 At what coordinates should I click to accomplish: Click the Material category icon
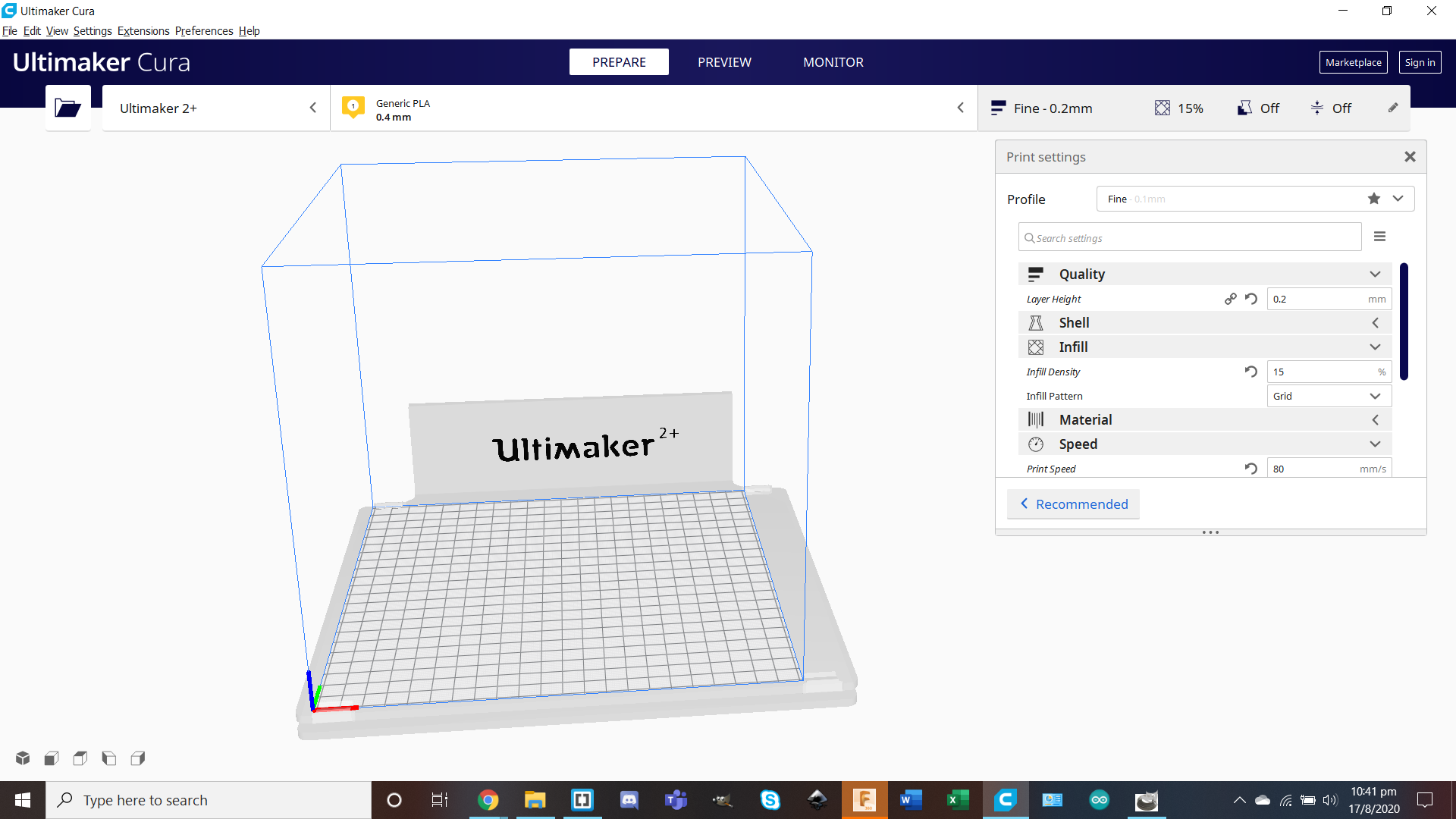click(x=1036, y=419)
